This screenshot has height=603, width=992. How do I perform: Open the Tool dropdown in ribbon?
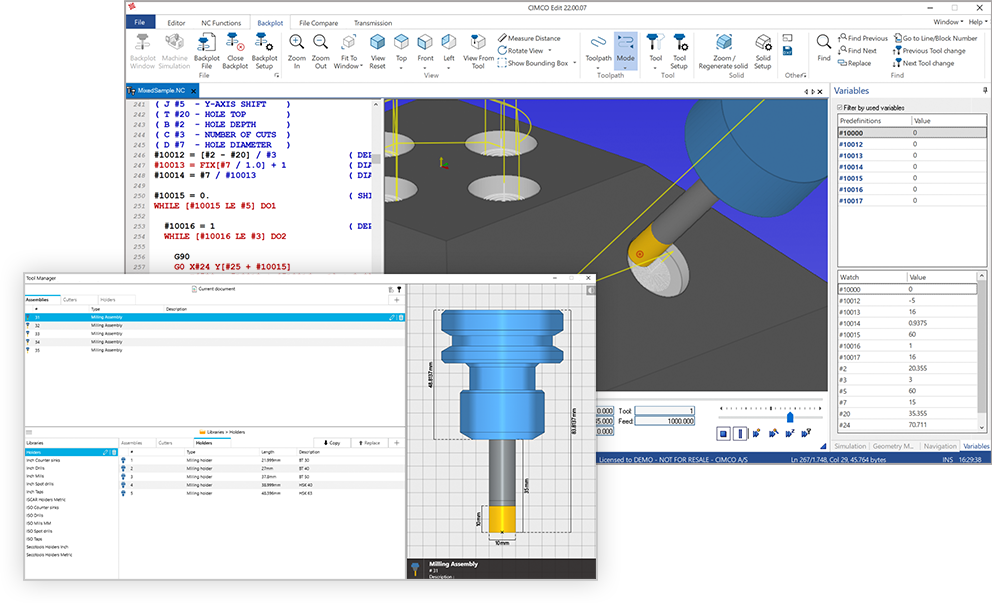(x=655, y=68)
